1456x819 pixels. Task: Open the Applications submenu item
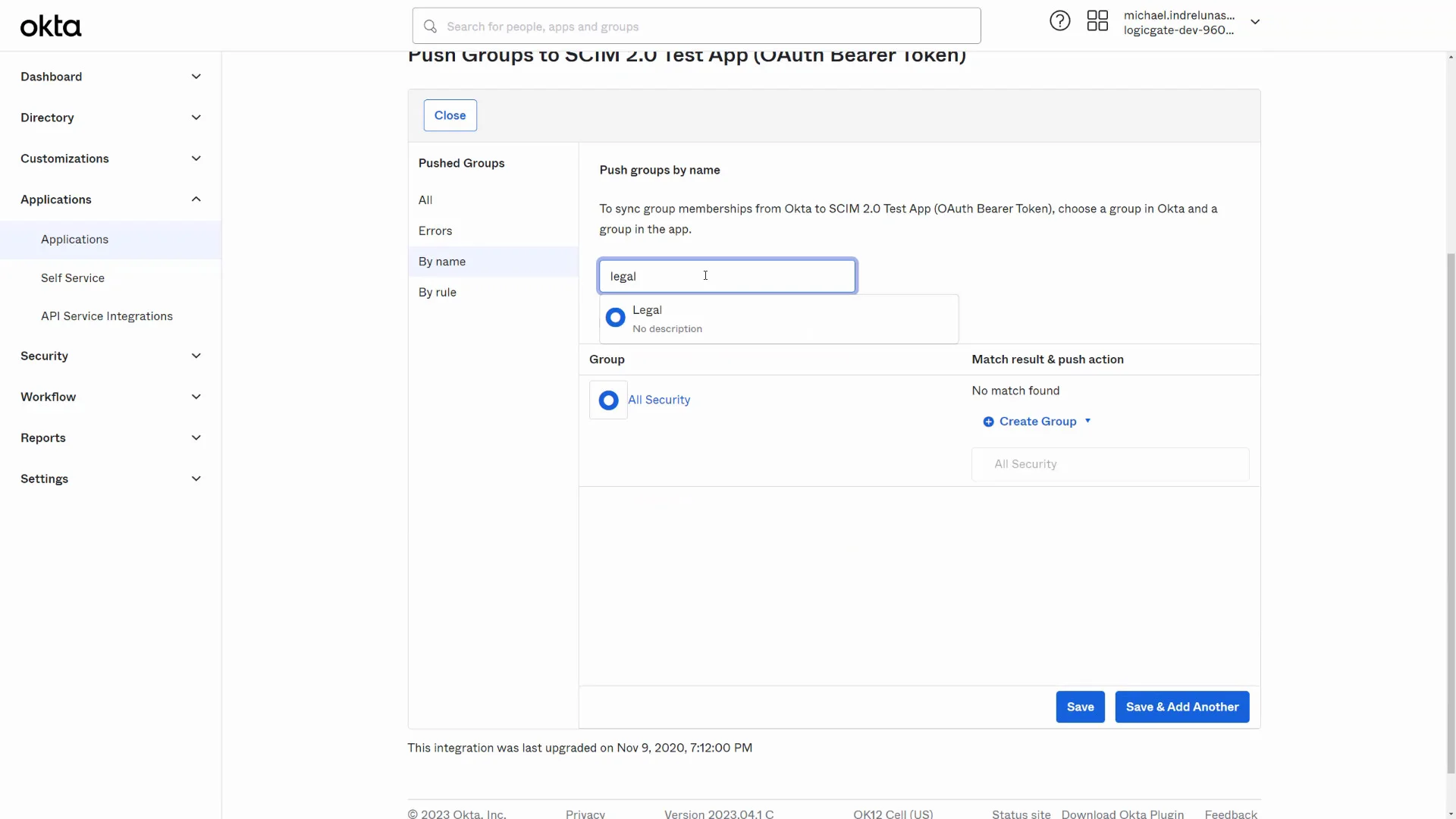[111, 240]
